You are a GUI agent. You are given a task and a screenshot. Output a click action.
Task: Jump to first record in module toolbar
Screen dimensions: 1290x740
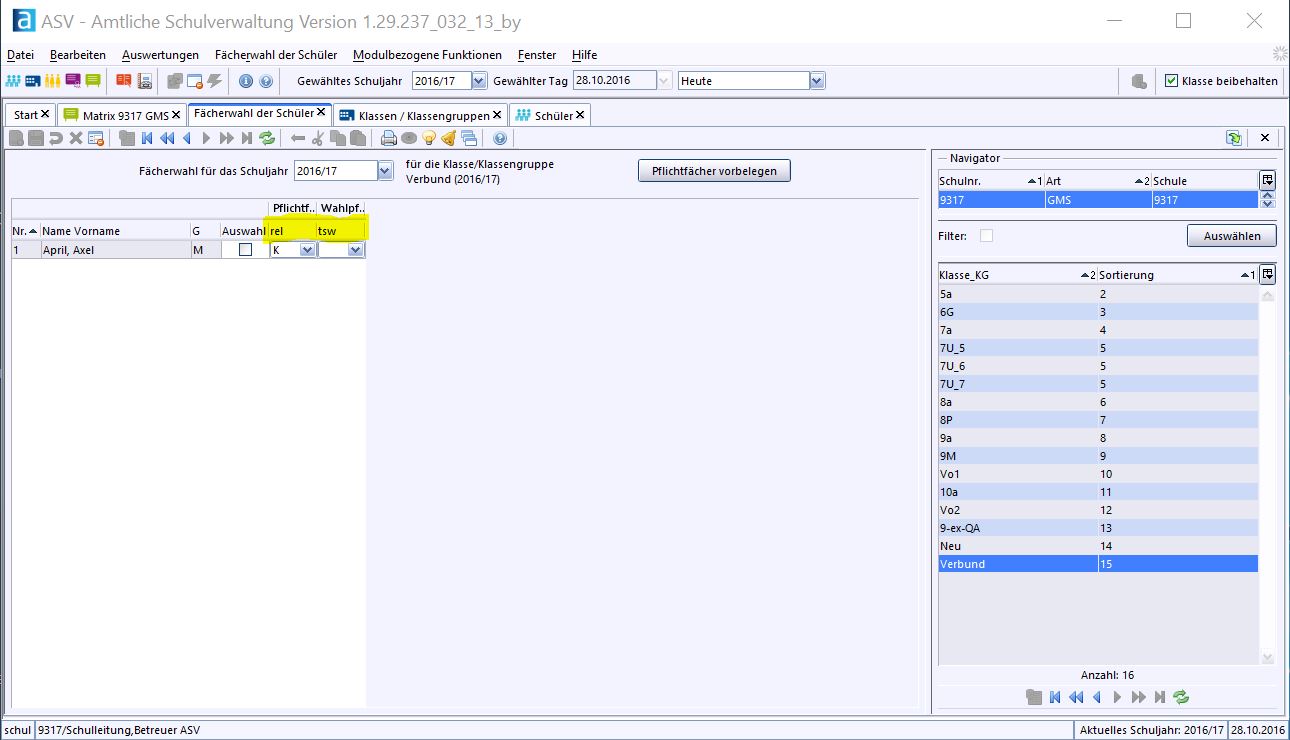147,138
